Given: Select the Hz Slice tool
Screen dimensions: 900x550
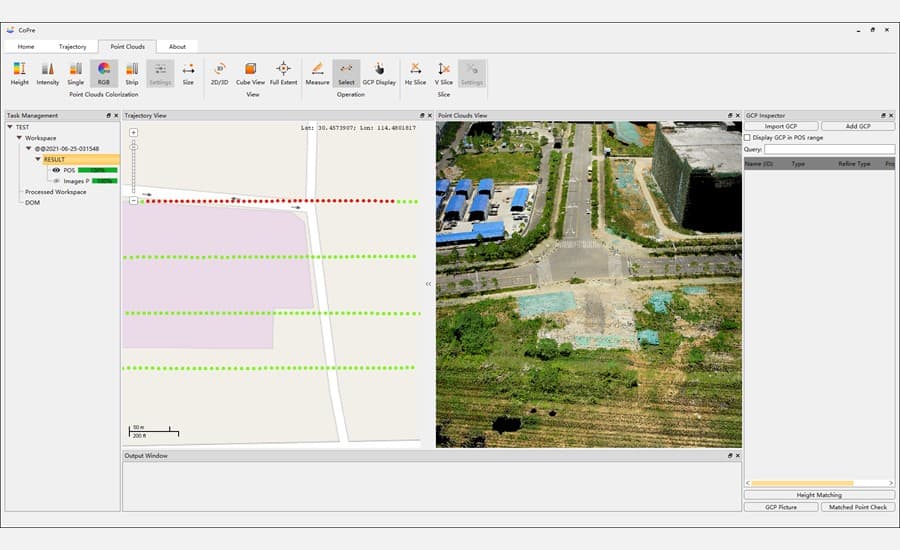Looking at the screenshot, I should point(415,69).
